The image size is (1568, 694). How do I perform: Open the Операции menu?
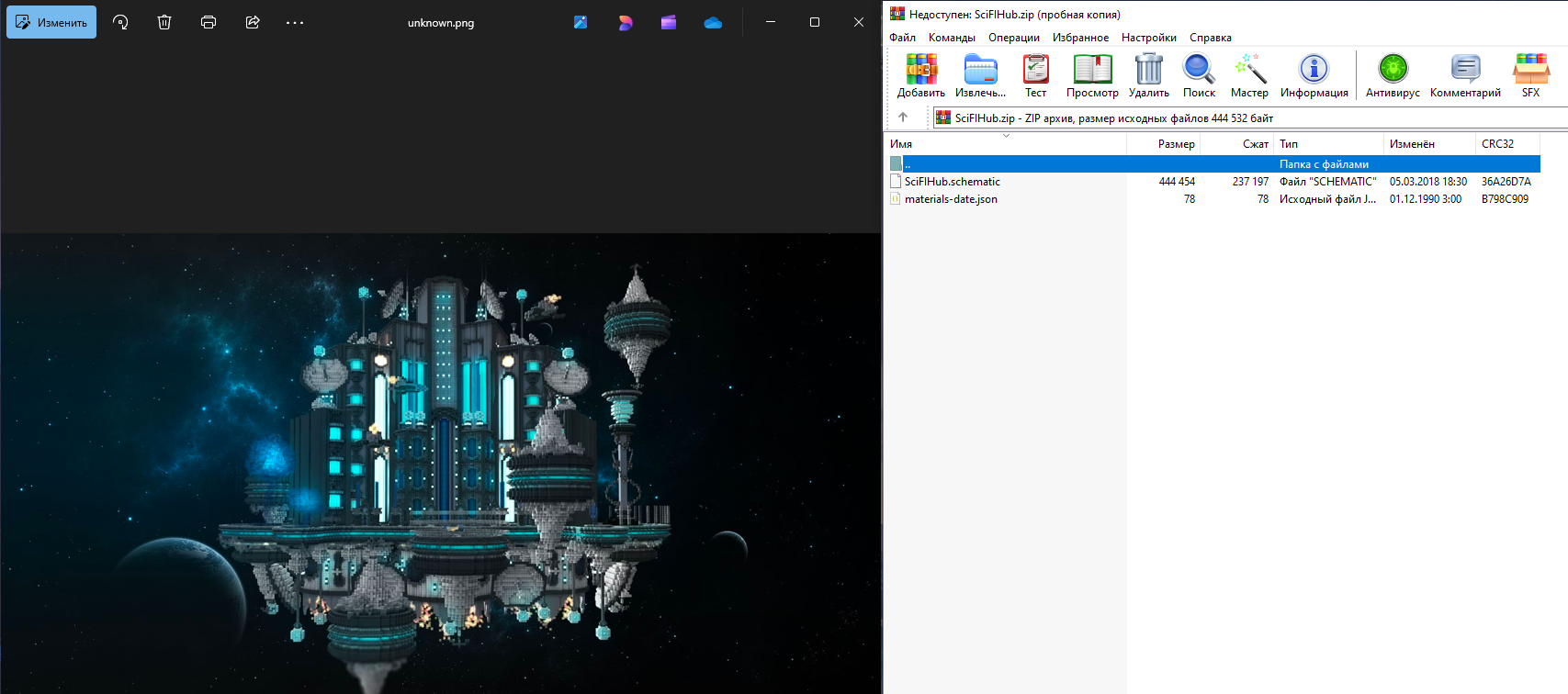pyautogui.click(x=1014, y=38)
